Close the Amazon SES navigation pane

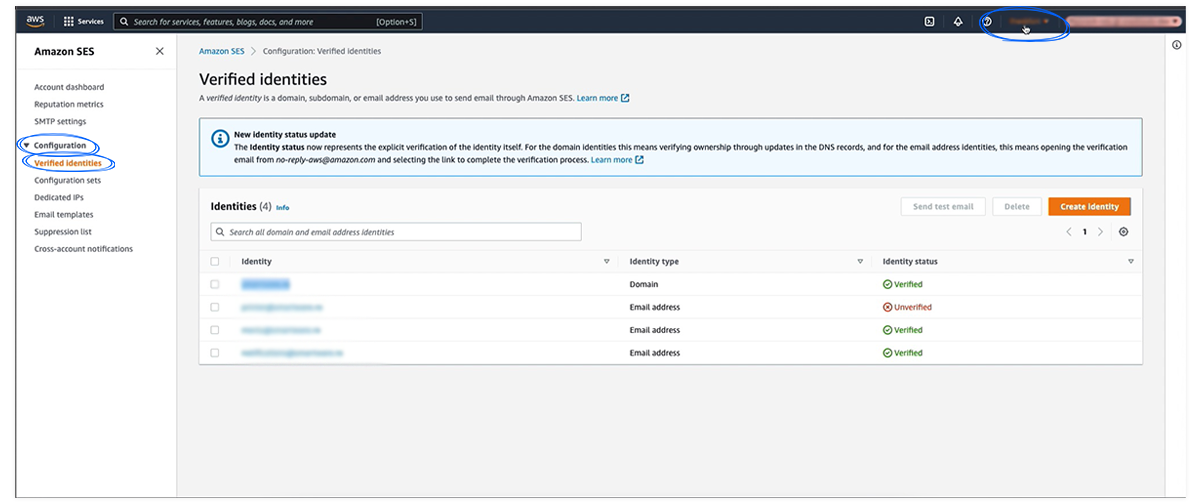(160, 51)
